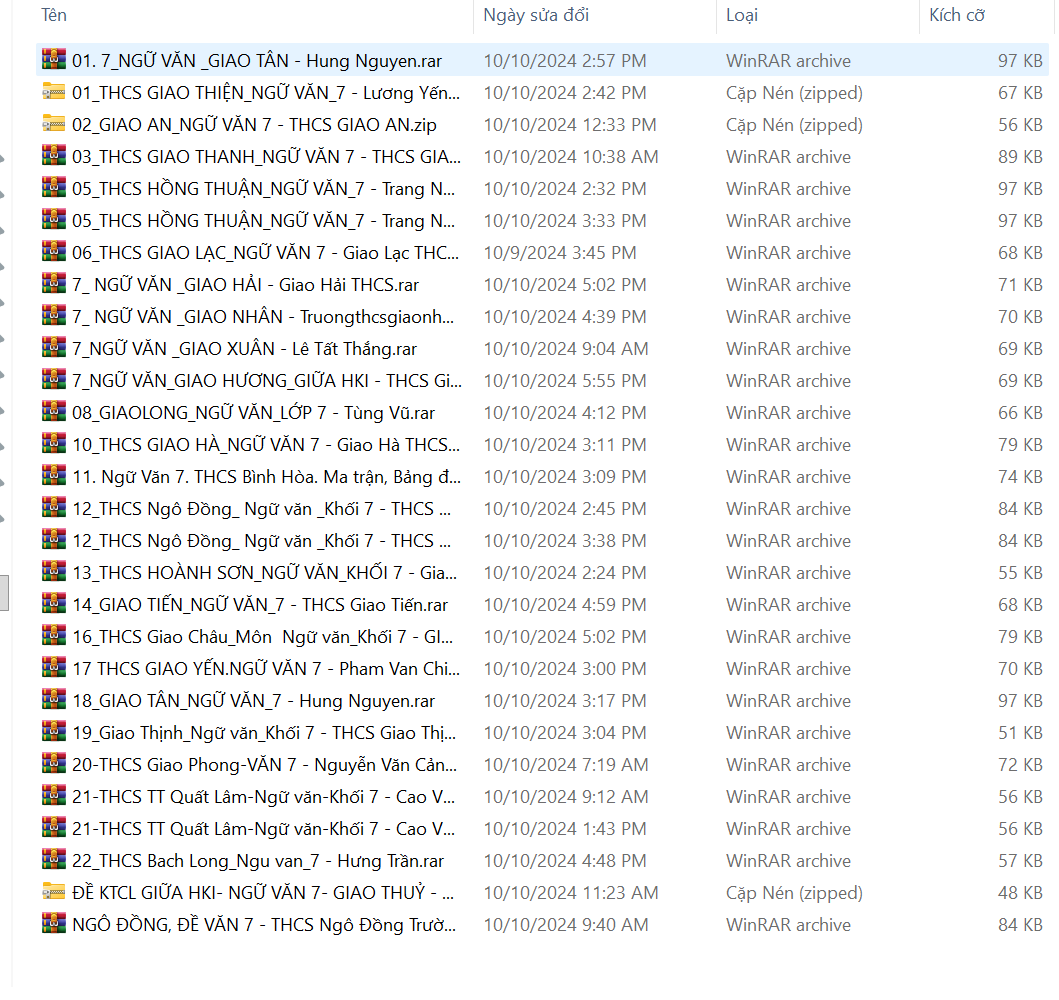Click the RAR icon of 20-THCS Giao Phong-VĂN 7

tap(53, 765)
